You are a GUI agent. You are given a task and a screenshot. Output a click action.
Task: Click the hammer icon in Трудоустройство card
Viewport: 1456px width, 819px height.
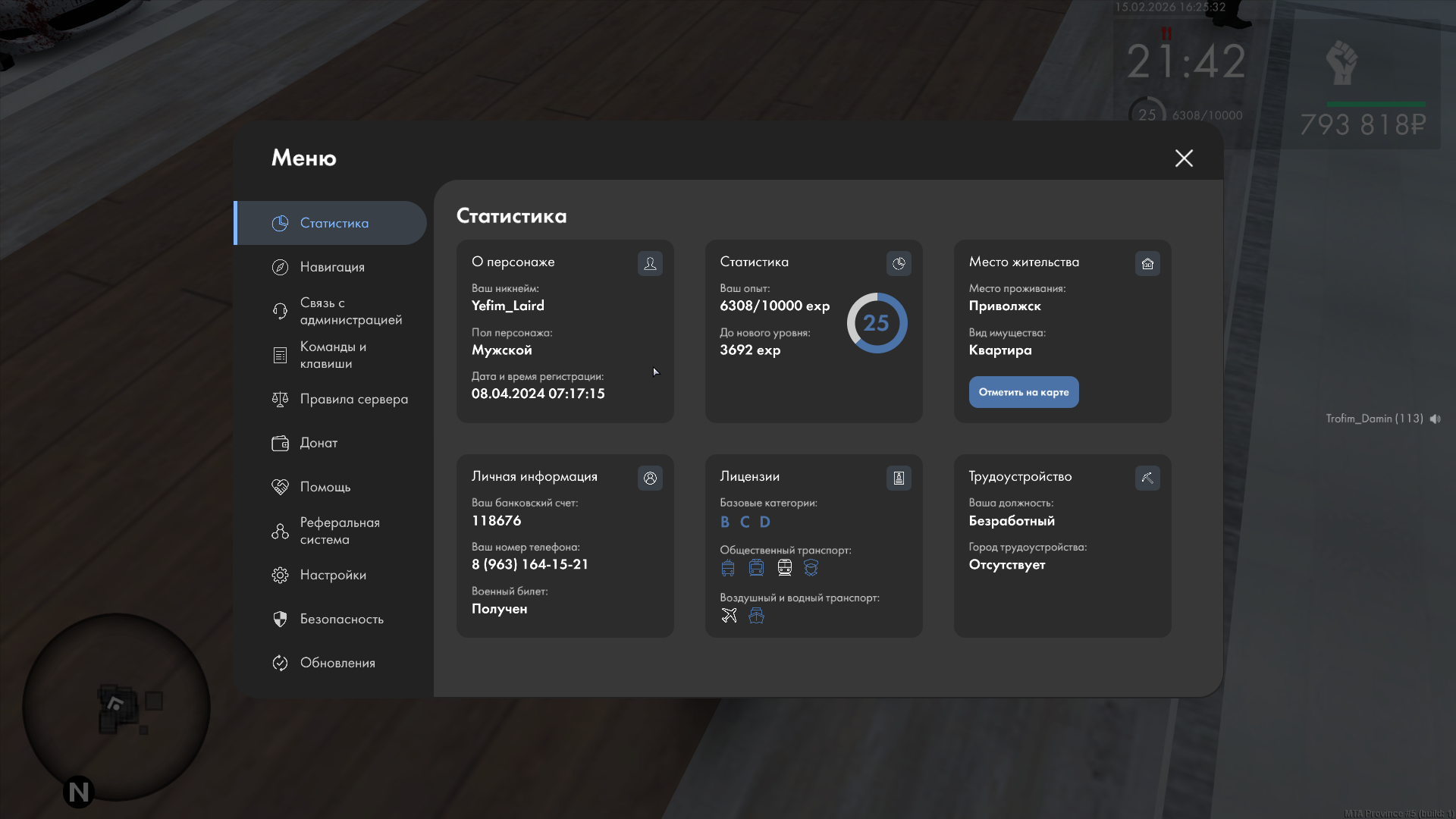coord(1147,478)
